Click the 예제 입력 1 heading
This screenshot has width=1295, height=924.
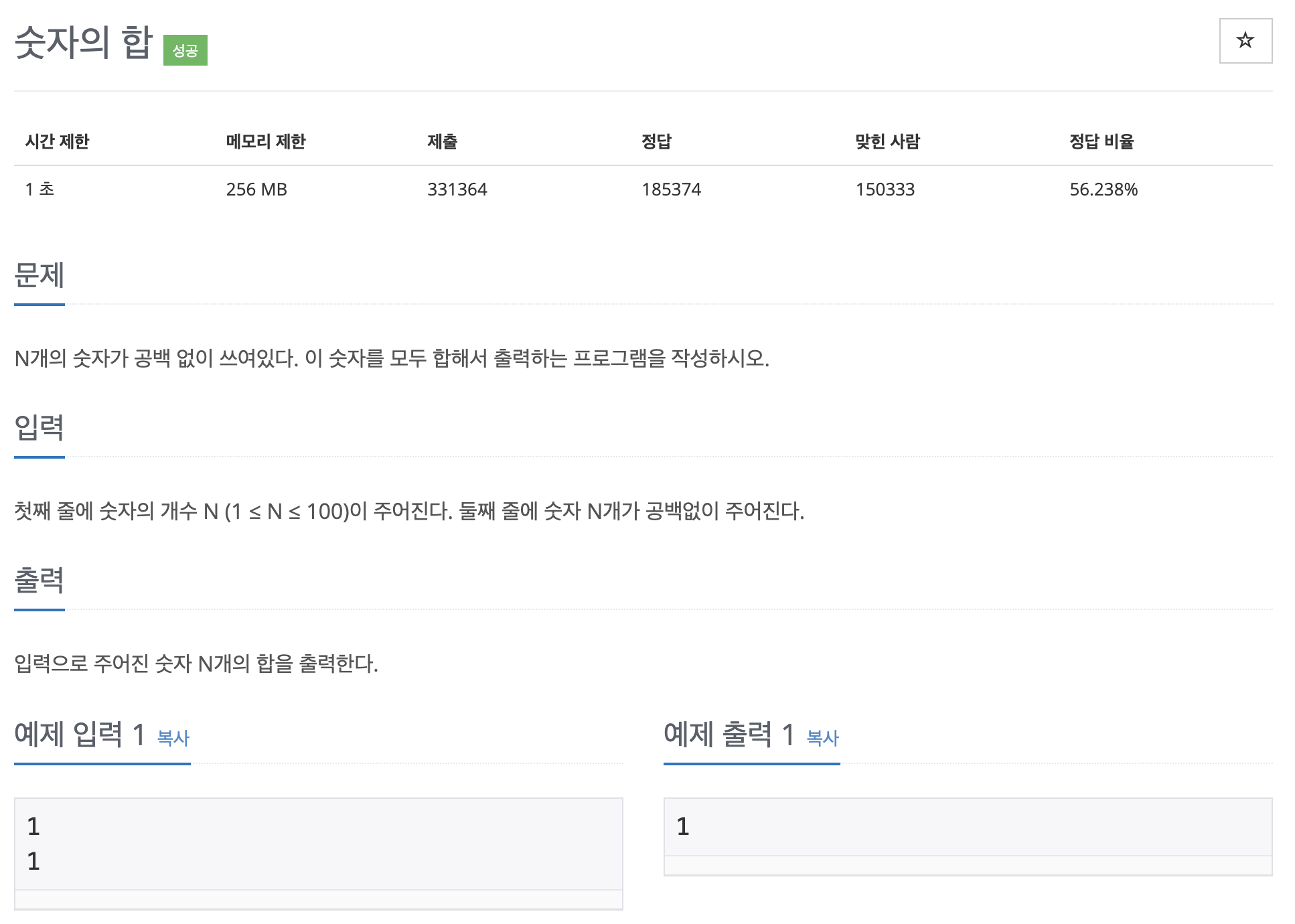pos(80,735)
